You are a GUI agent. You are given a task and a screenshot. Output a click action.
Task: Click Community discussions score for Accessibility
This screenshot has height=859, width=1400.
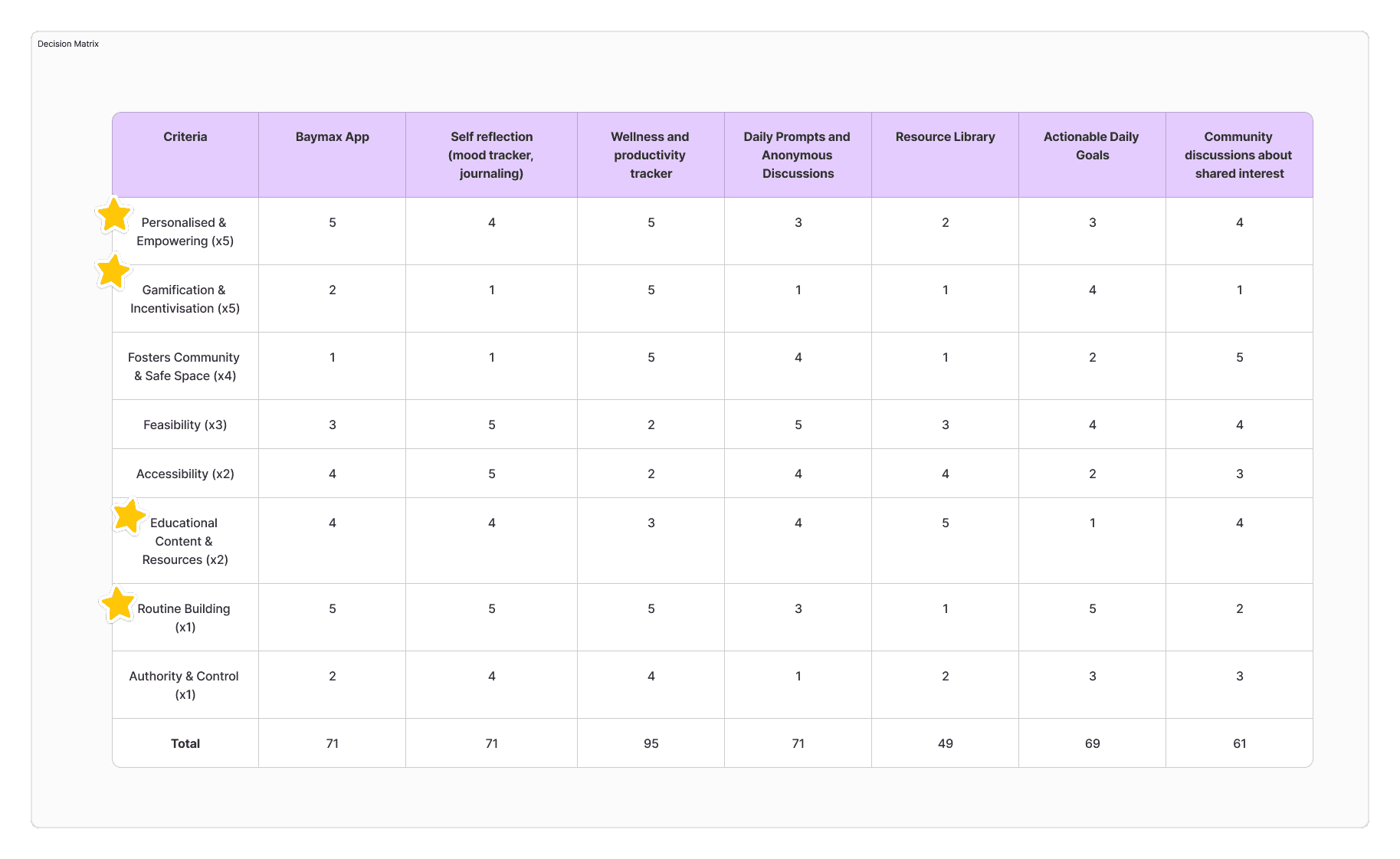coord(1240,474)
